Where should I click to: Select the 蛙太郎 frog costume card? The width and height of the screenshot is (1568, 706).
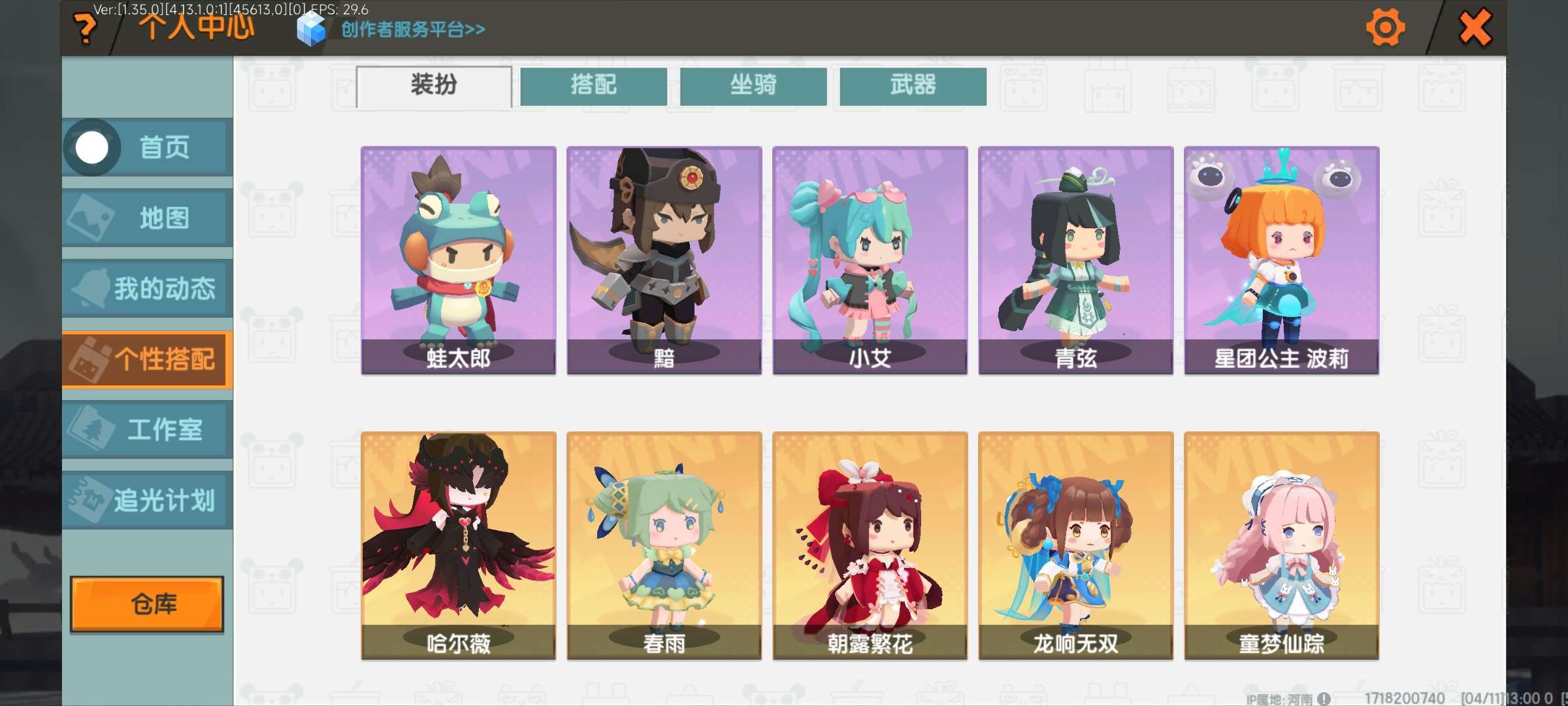pos(459,260)
